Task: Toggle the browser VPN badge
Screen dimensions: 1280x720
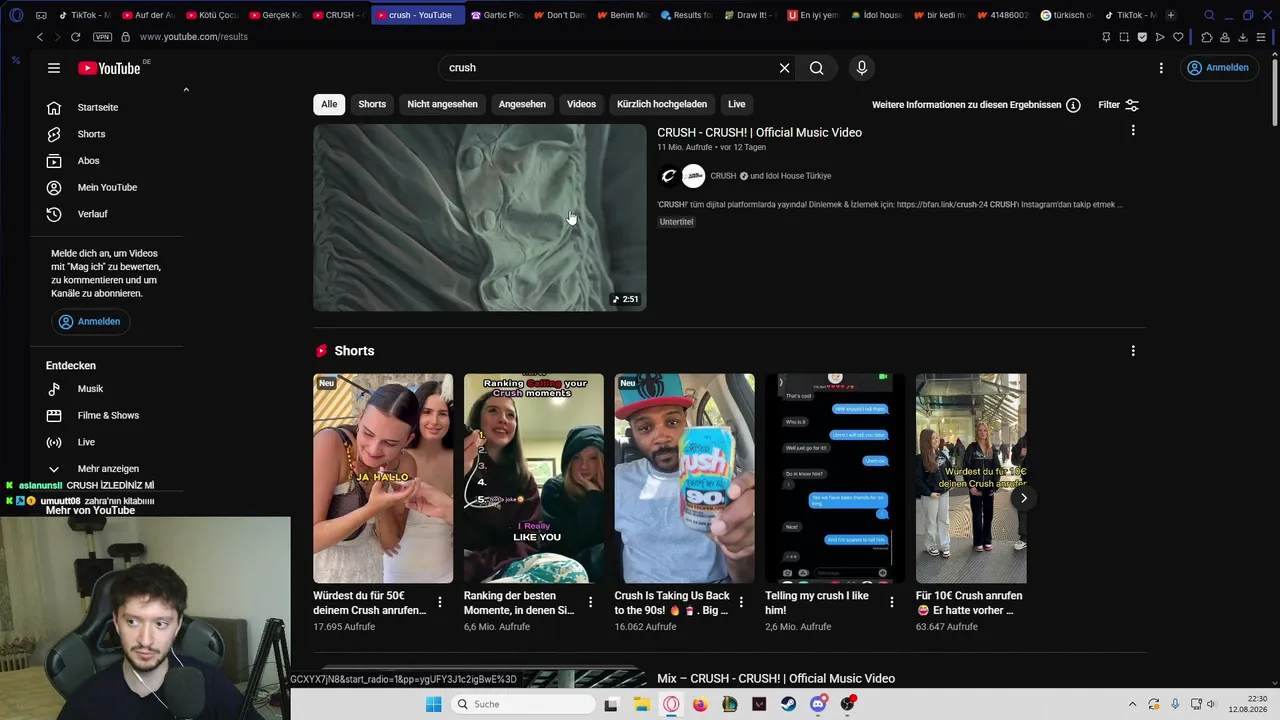Action: point(102,37)
